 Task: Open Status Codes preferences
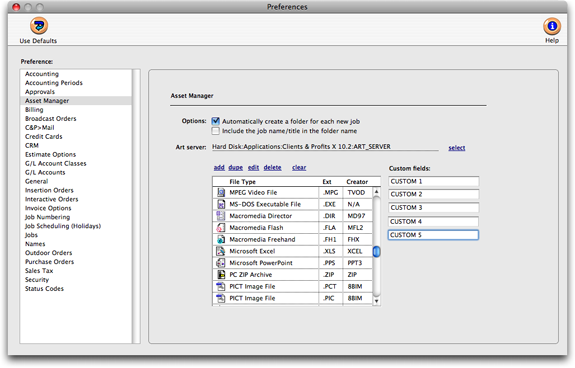pyautogui.click(x=76, y=289)
